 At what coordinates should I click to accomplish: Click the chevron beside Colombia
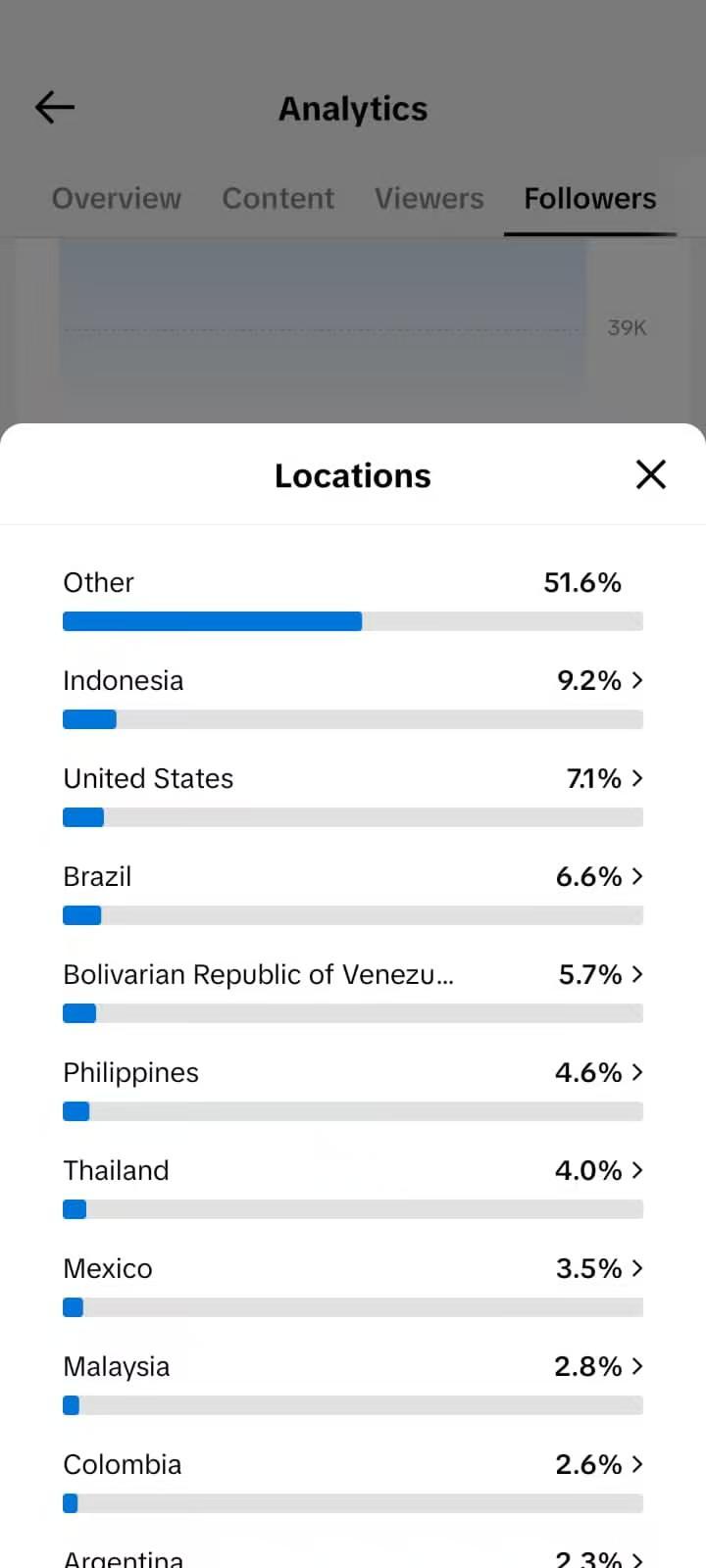tap(637, 1464)
